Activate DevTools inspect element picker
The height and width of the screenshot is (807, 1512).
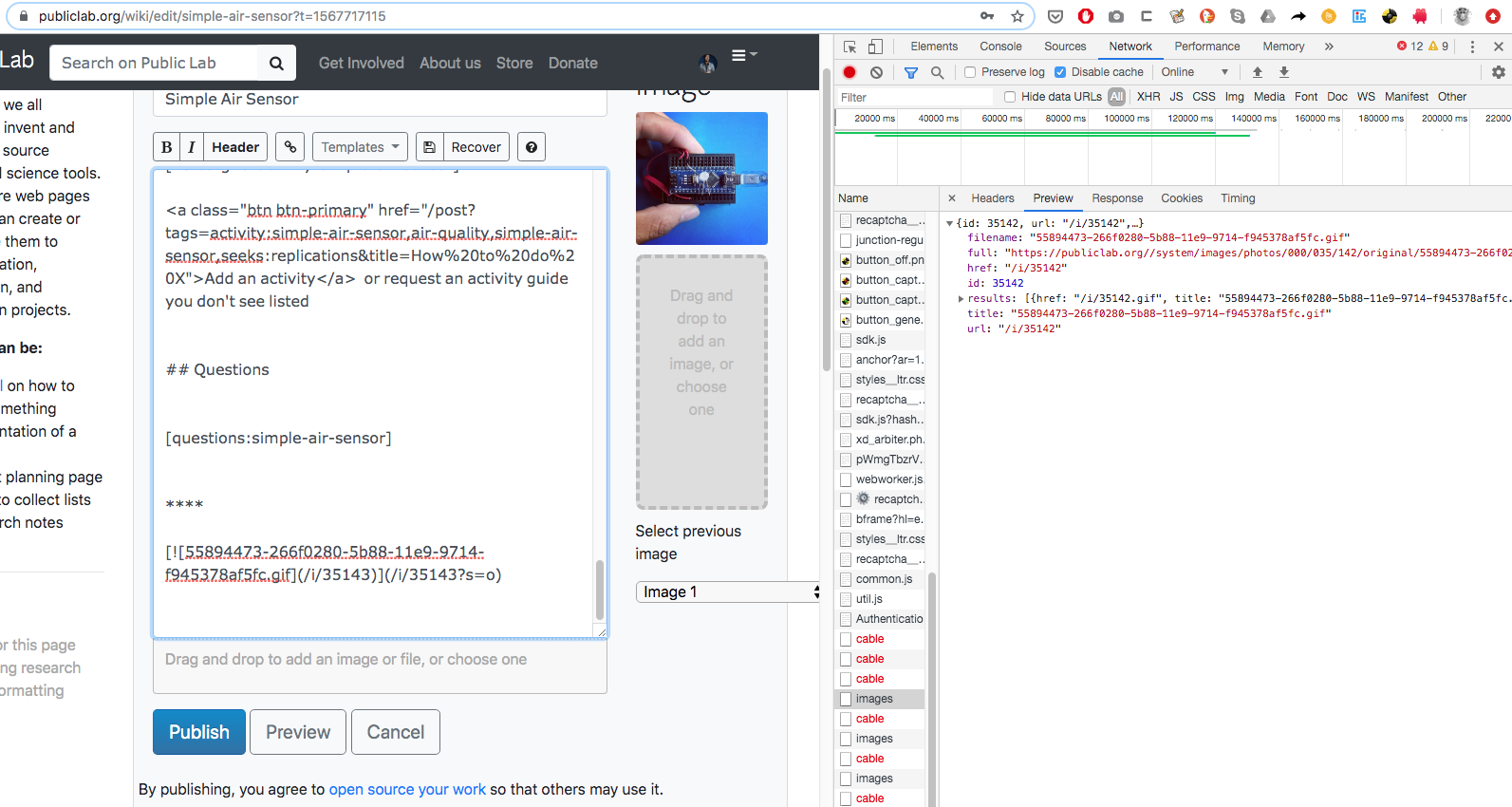pos(850,47)
